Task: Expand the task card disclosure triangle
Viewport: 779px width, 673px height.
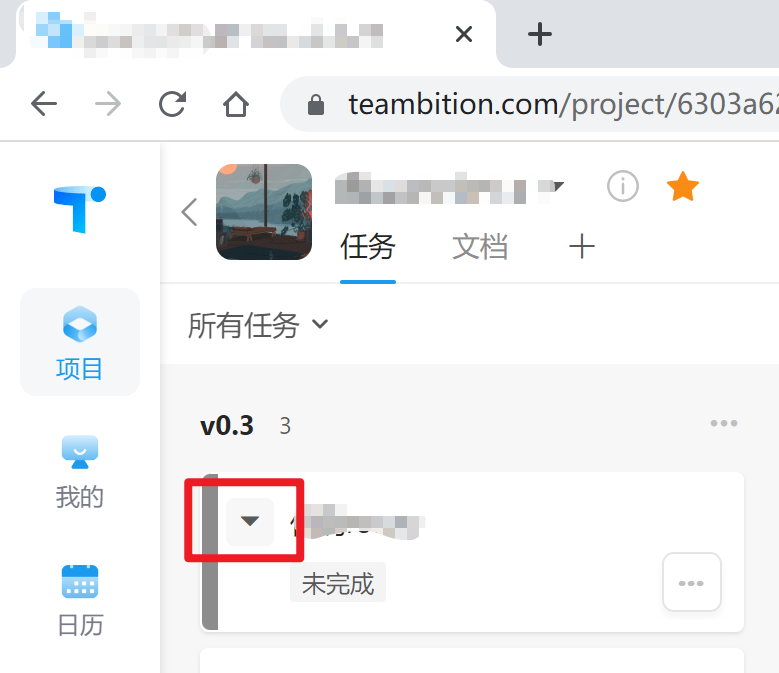Action: [249, 522]
